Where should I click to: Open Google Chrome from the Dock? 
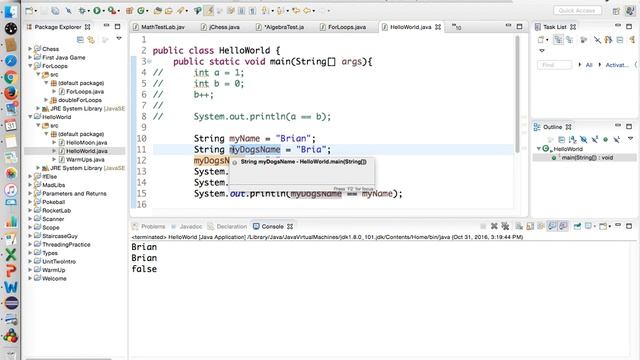click(11, 77)
